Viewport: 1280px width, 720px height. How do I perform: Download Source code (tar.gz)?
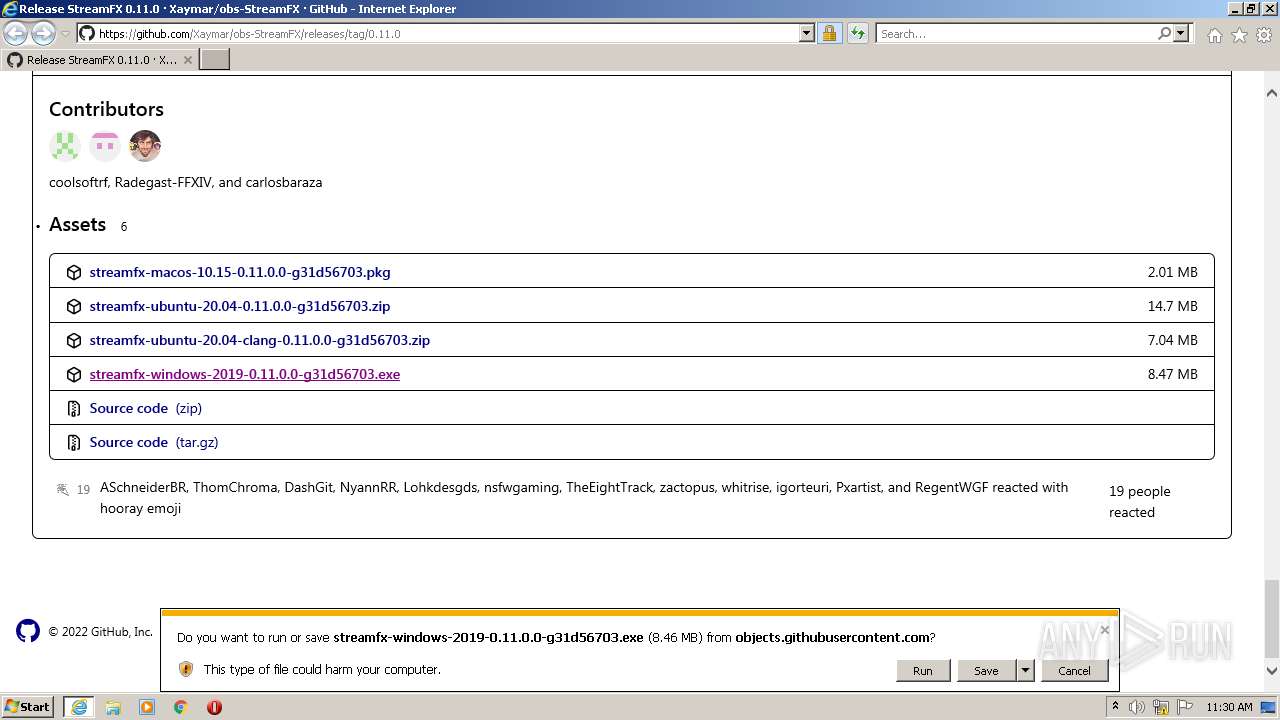tap(154, 442)
